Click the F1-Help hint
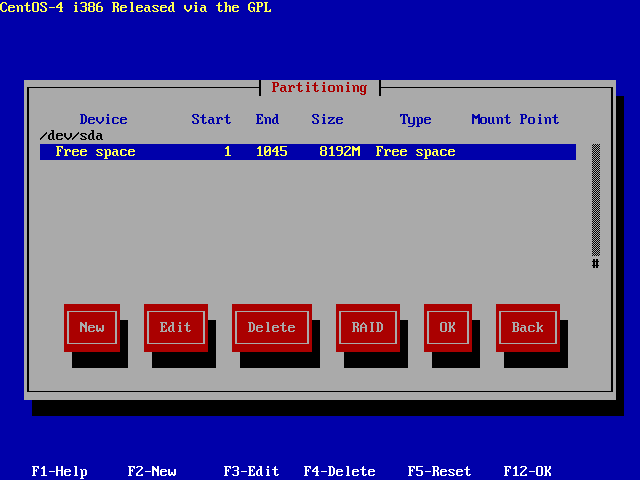Viewport: 640px width, 480px height. 60,471
